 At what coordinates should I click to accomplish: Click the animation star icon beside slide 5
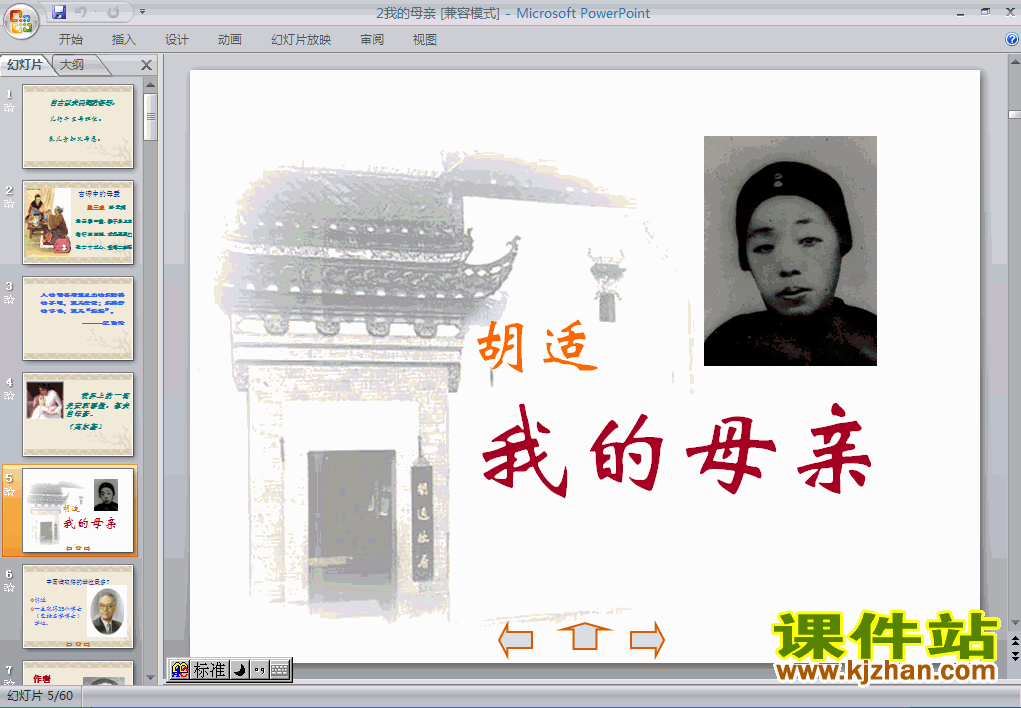coord(9,492)
